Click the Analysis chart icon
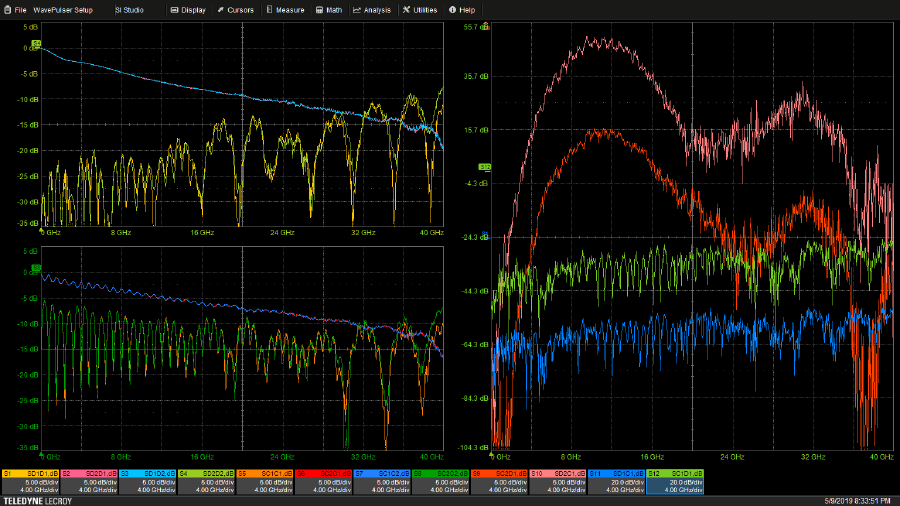The height and width of the screenshot is (506, 900). click(x=357, y=9)
